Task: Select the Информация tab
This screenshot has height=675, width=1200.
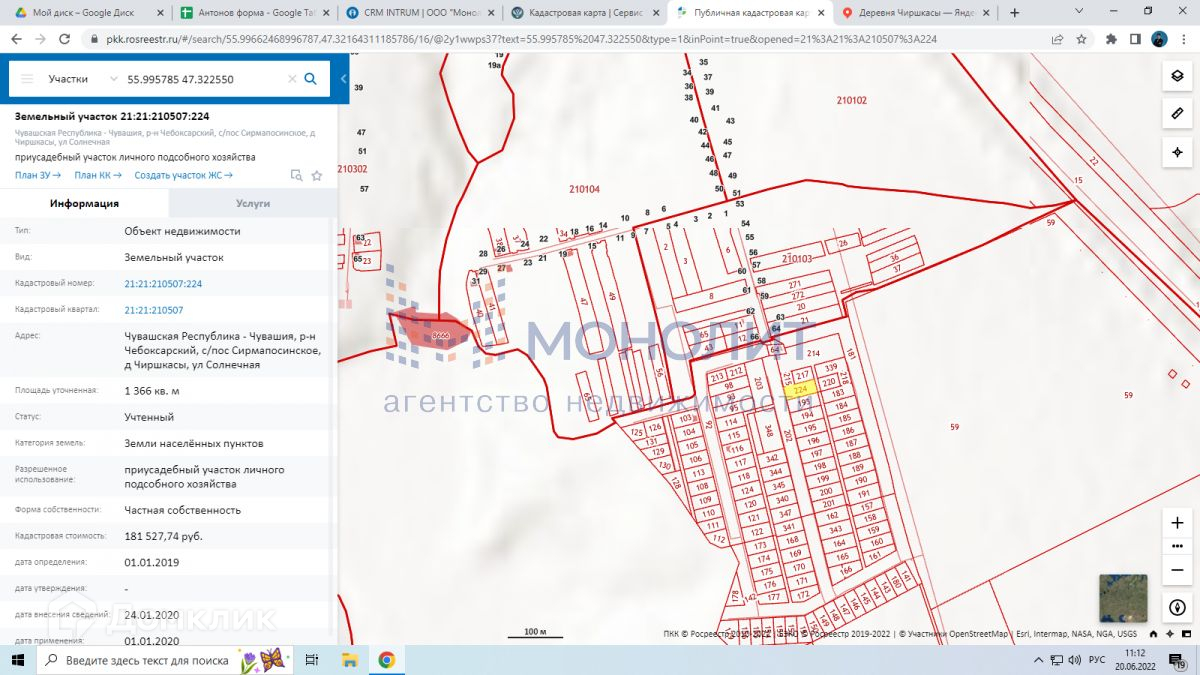Action: pyautogui.click(x=84, y=203)
